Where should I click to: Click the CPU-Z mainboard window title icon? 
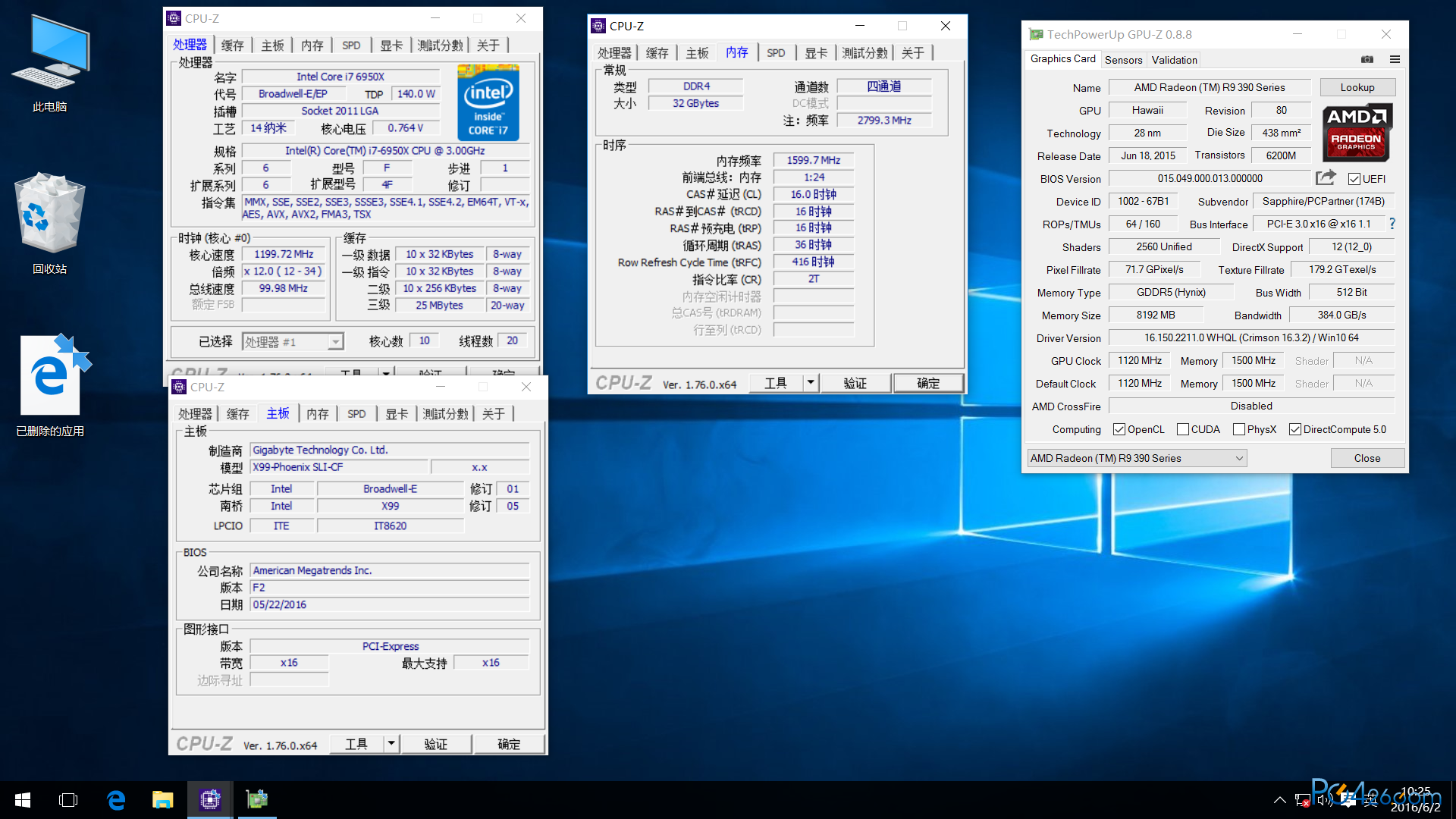point(179,387)
